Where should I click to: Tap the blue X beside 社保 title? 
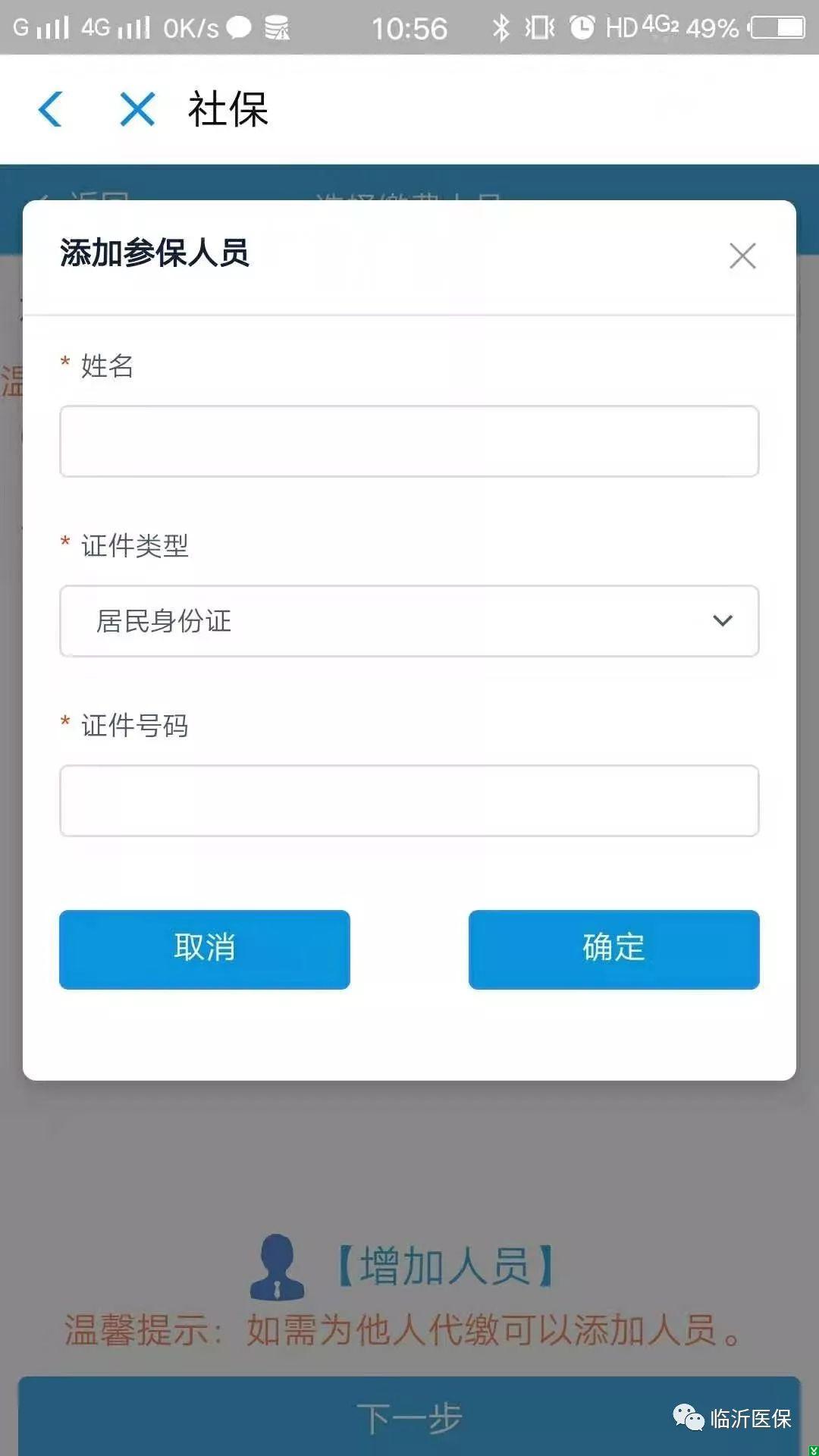[x=137, y=109]
